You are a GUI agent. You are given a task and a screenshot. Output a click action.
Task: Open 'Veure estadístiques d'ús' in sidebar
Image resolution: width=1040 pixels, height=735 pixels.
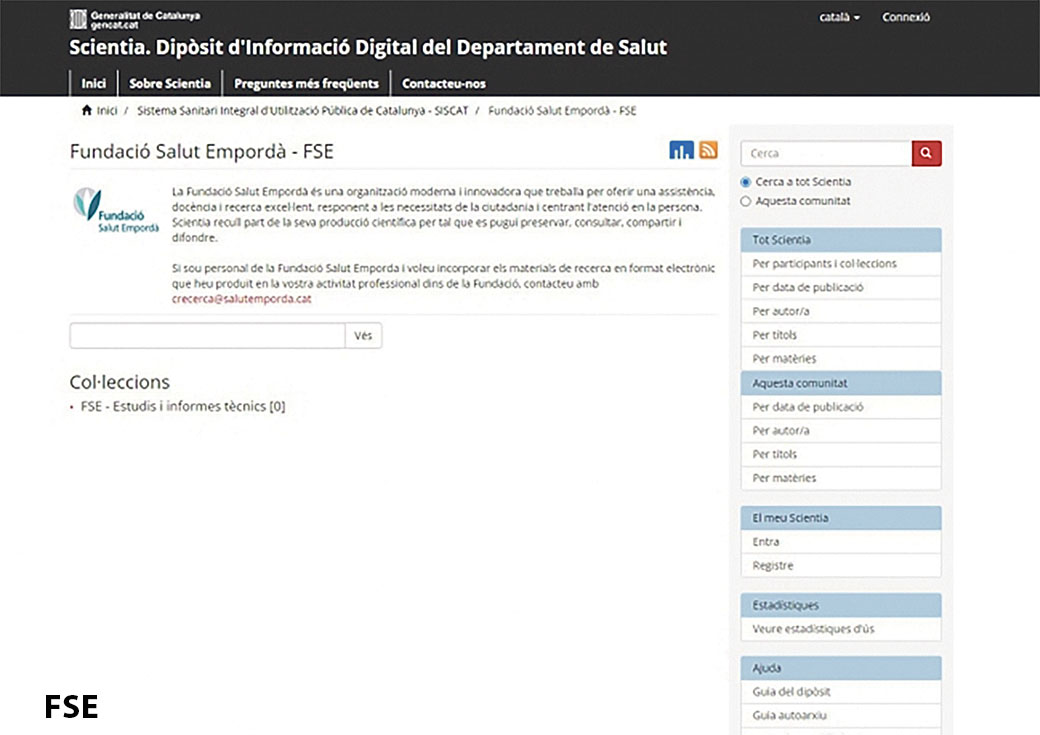813,629
